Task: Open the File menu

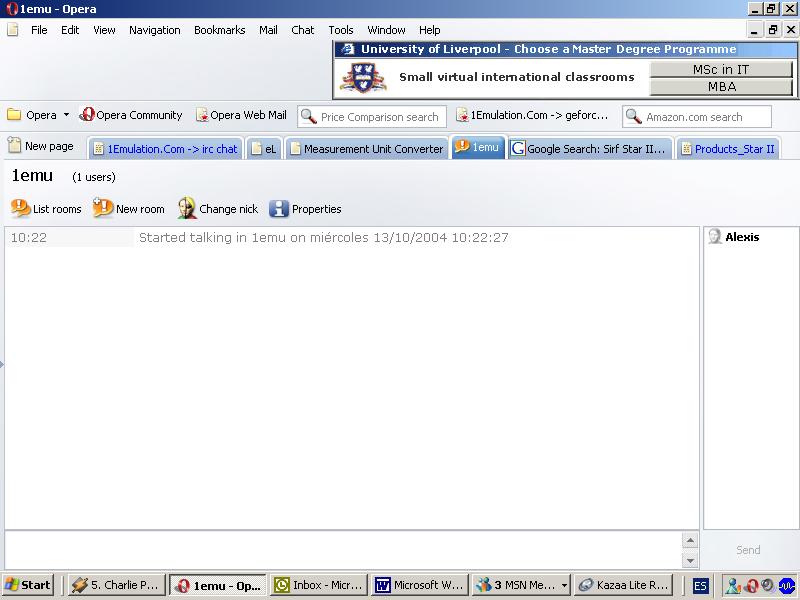Action: (x=39, y=30)
